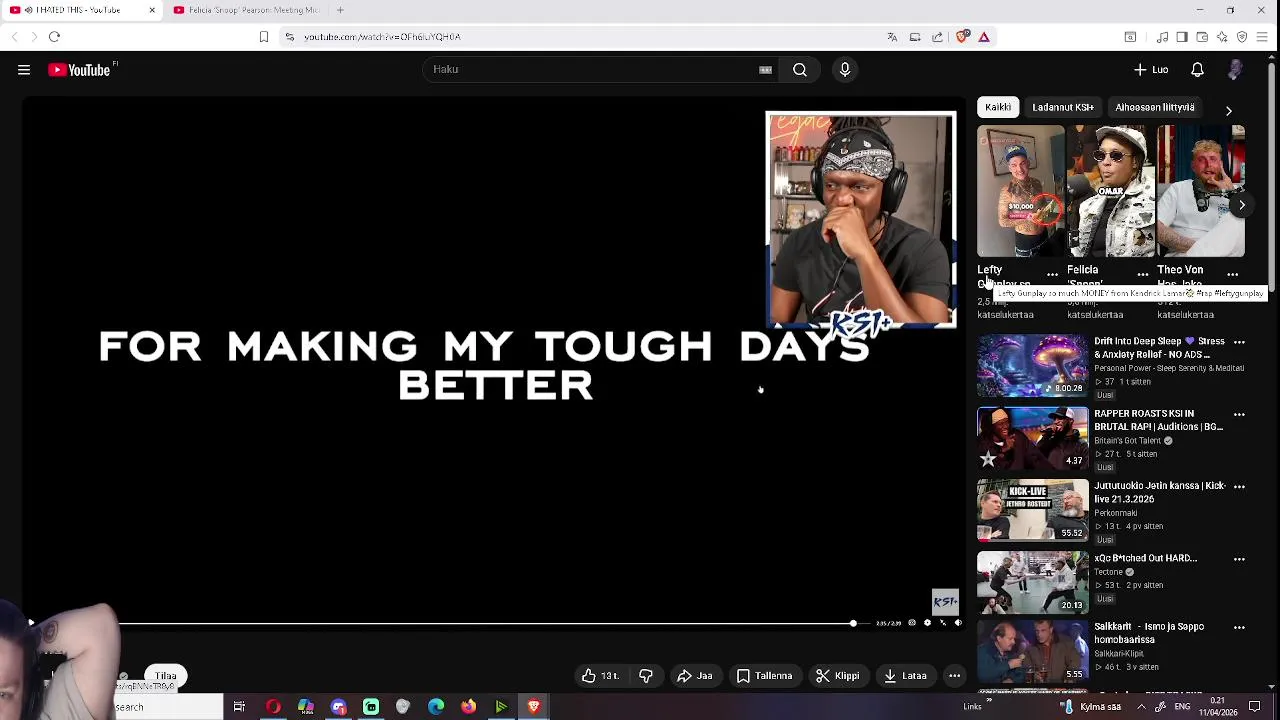
Task: Click the search magnifier button
Action: (800, 70)
